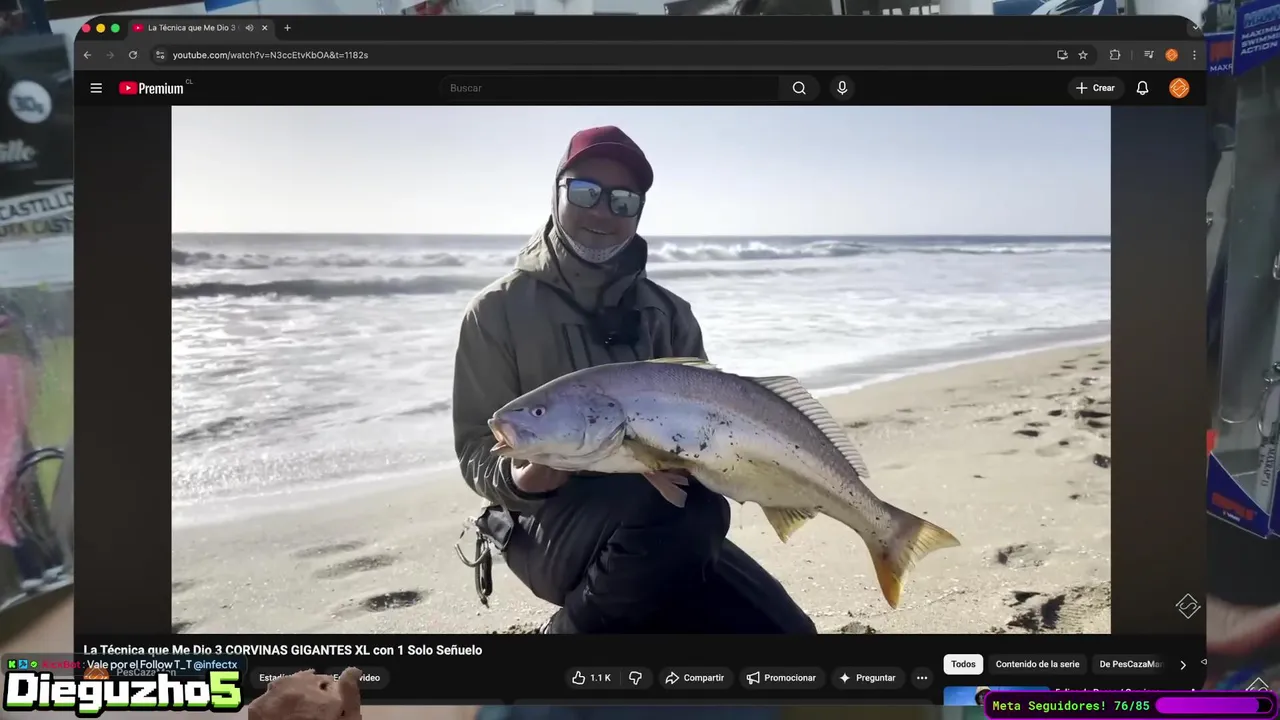The width and height of the screenshot is (1280, 720).
Task: Open YouTube account avatar menu
Action: [1179, 88]
